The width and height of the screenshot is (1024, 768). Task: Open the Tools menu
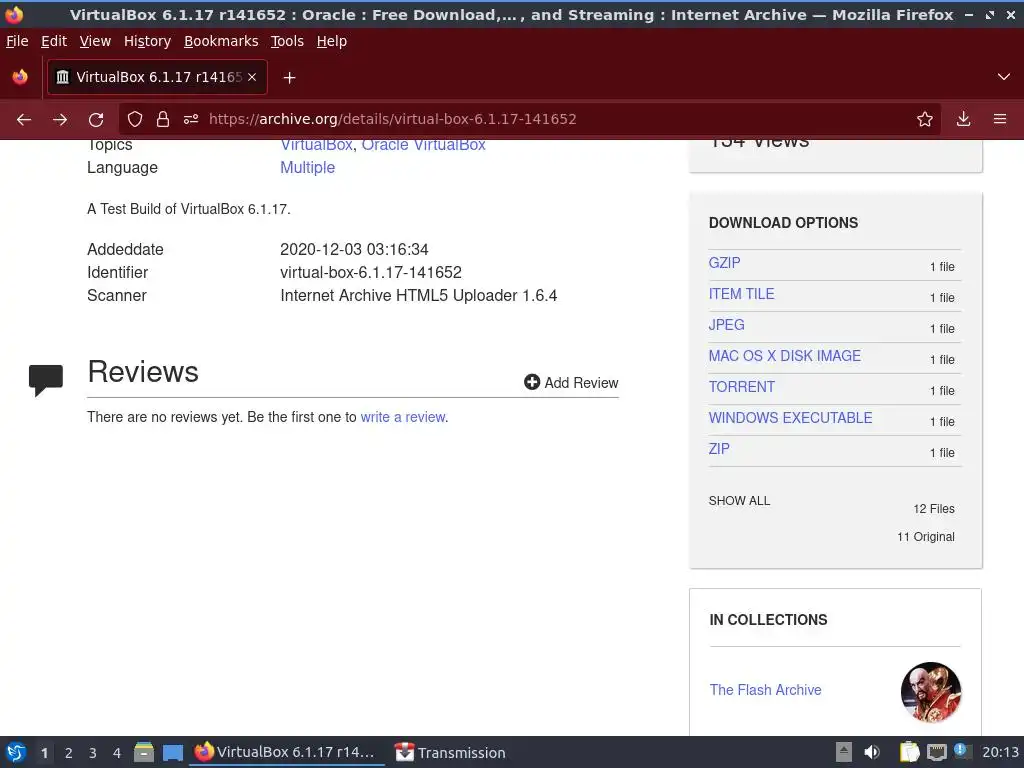(x=287, y=41)
